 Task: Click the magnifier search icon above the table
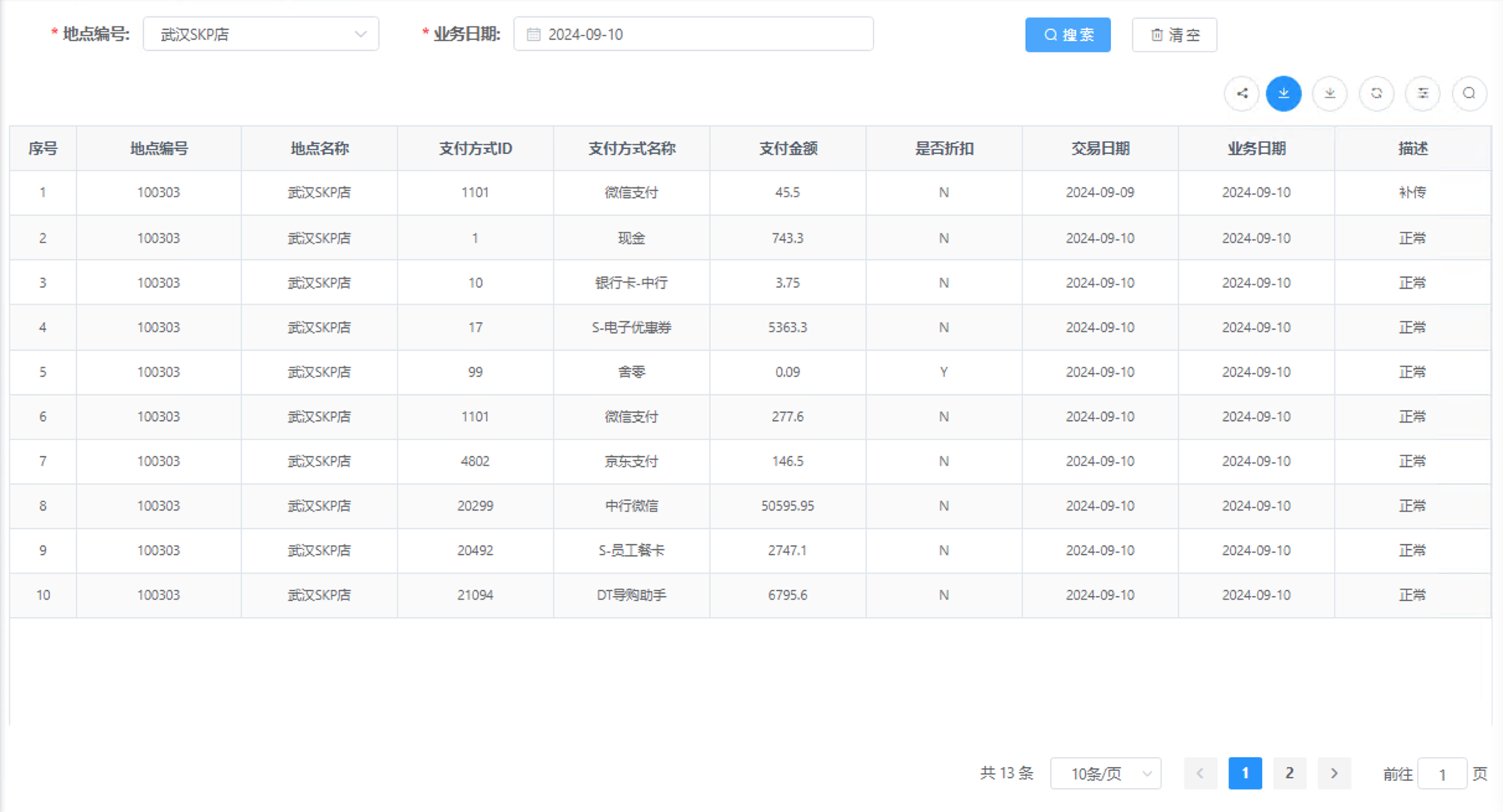click(1469, 94)
